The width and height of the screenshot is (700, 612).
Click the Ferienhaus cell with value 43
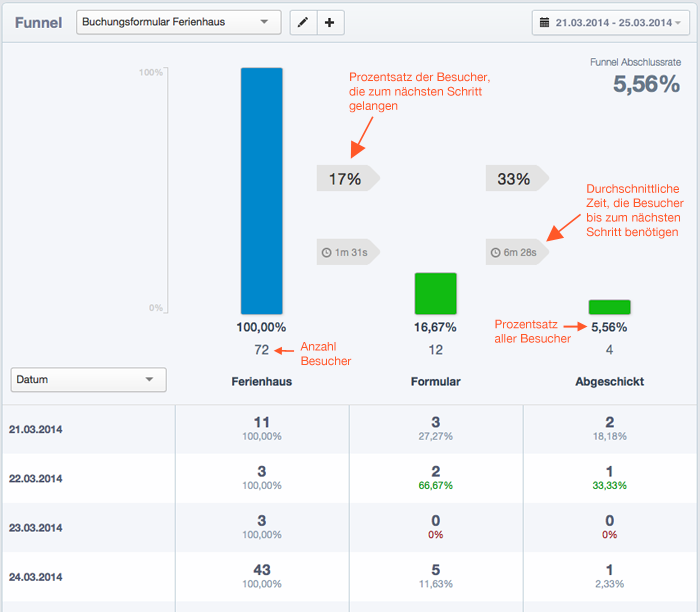coord(262,576)
